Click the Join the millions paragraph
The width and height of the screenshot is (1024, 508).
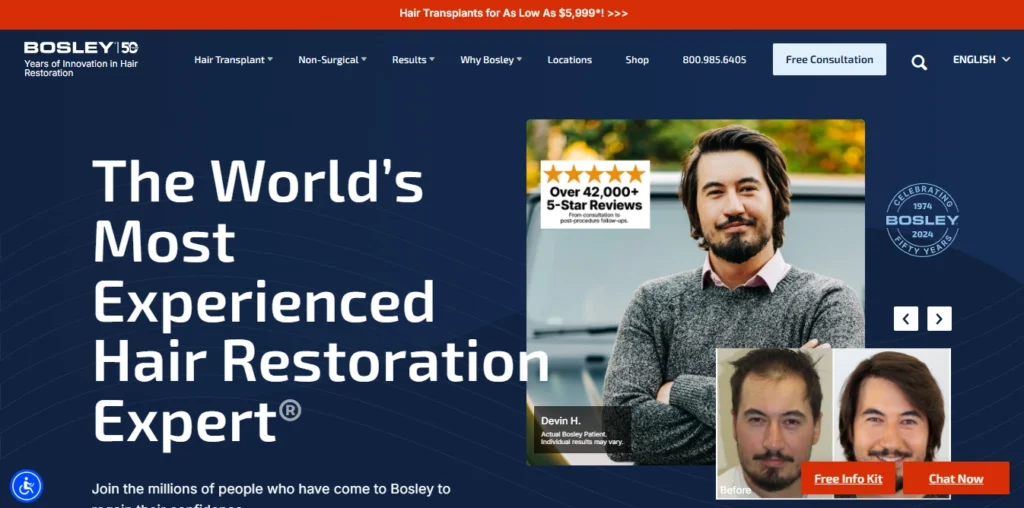click(x=270, y=495)
